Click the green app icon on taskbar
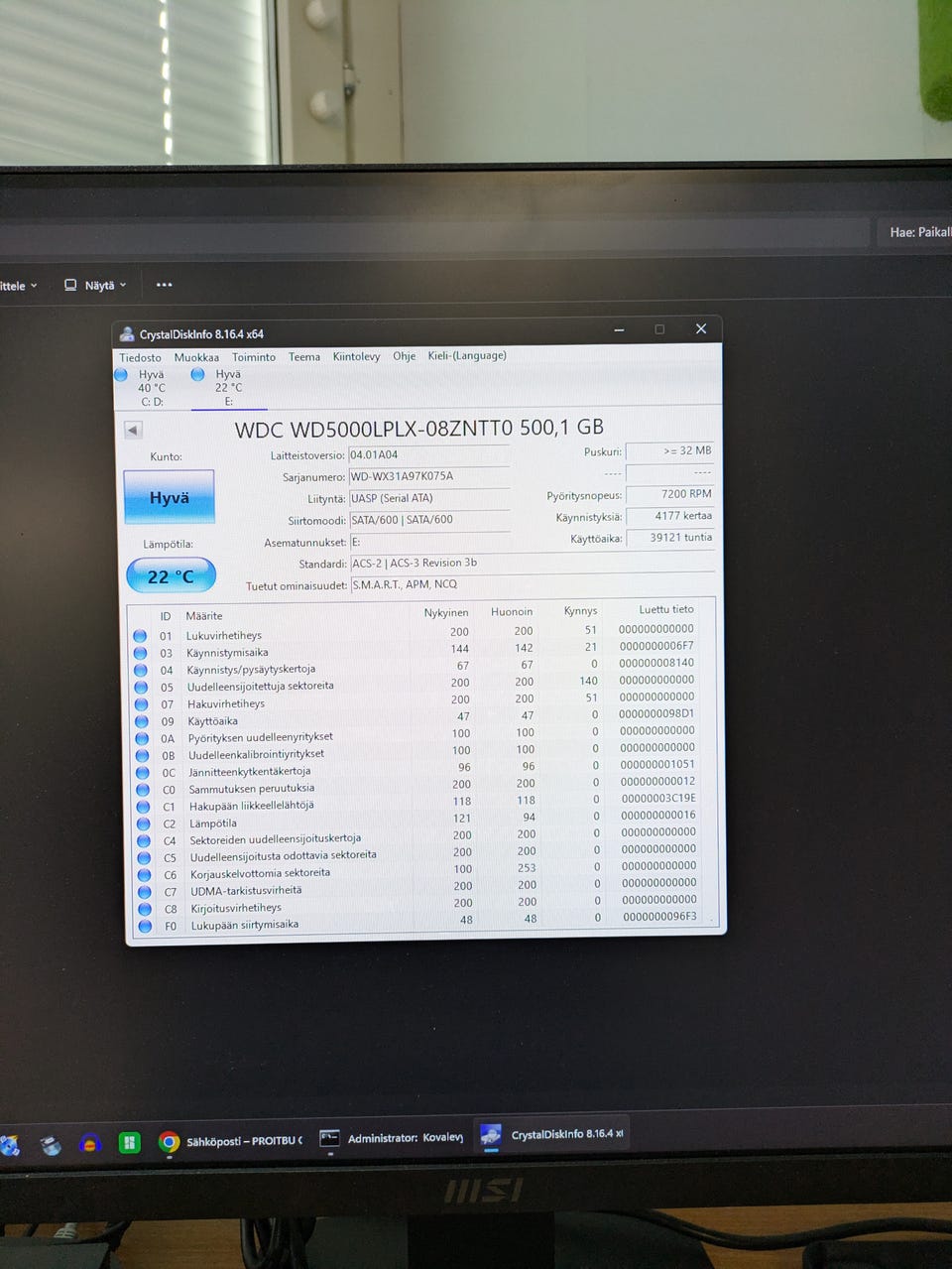This screenshot has width=952, height=1269. pyautogui.click(x=129, y=1143)
